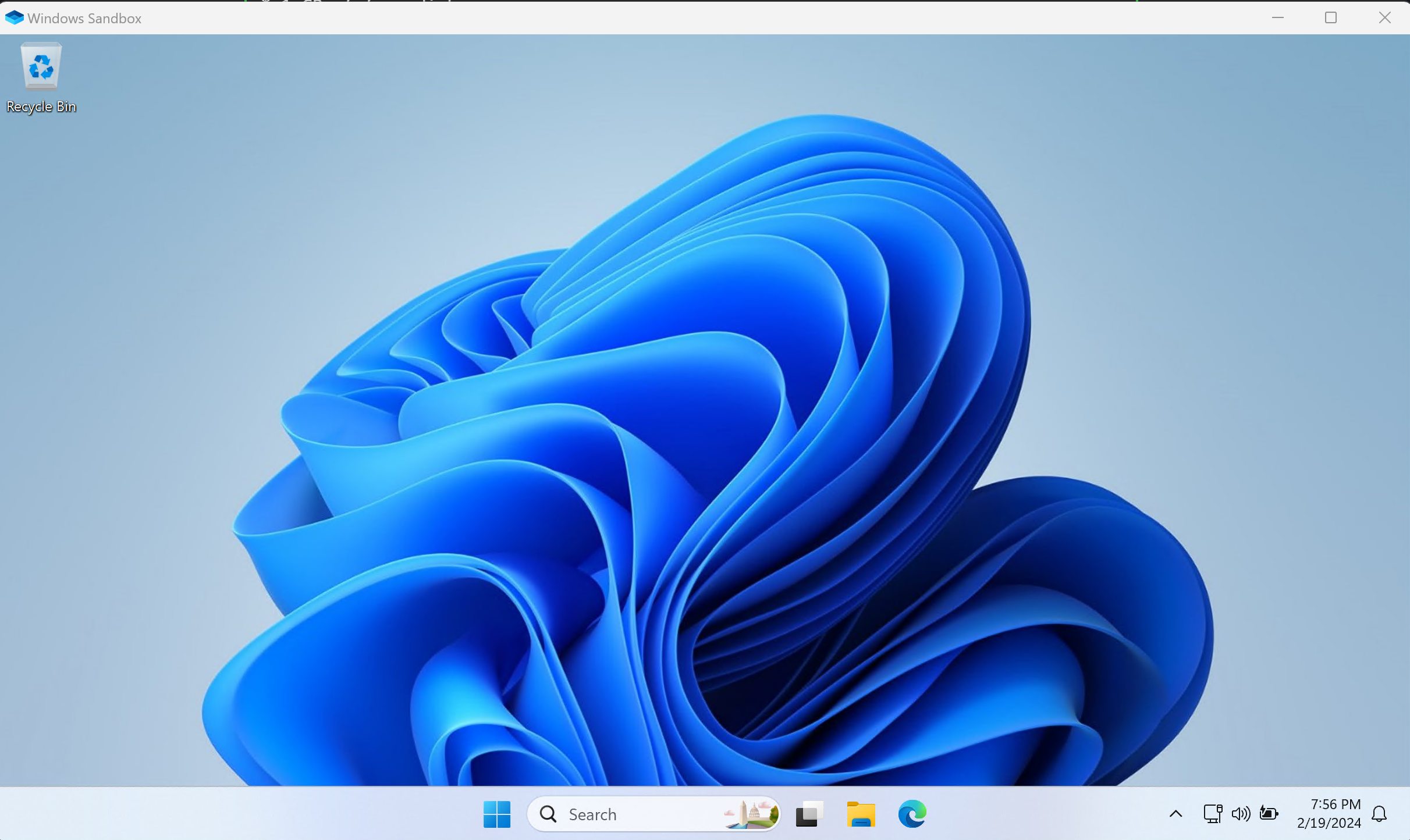Open Recycle Bin on desktop
The width and height of the screenshot is (1410, 840).
41,67
